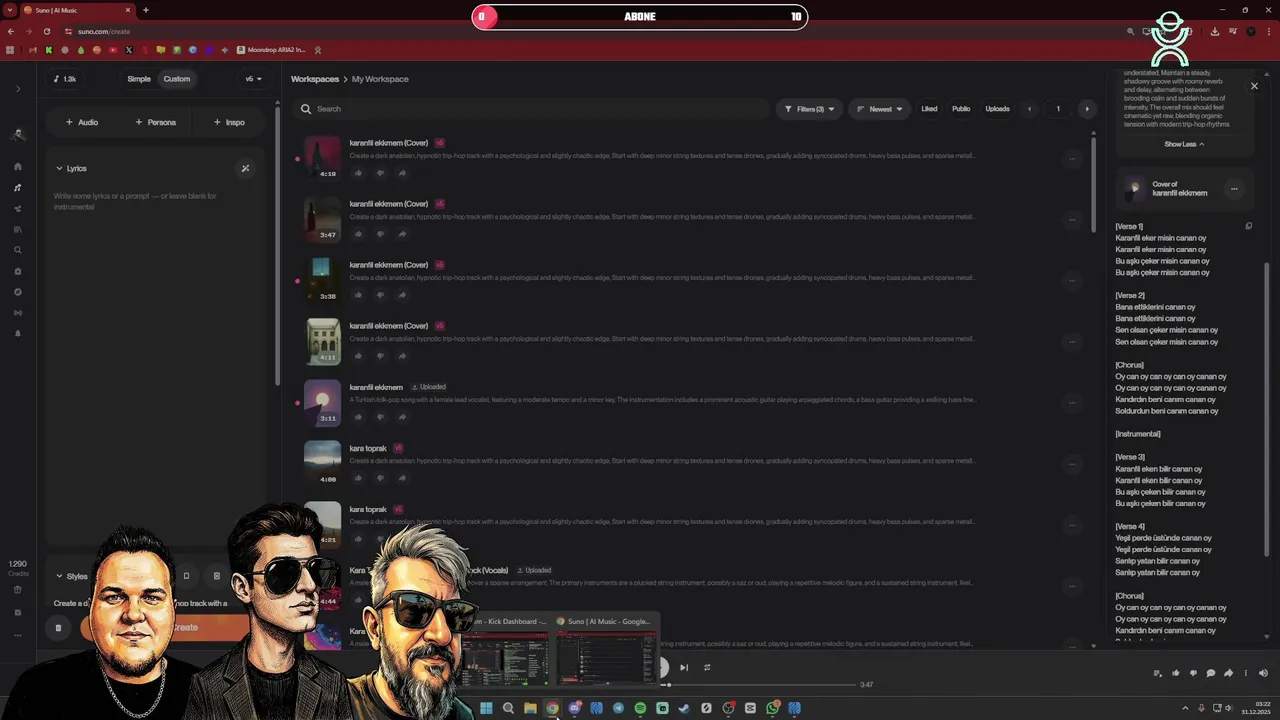Expand the left sidebar with the chevron

(18, 89)
